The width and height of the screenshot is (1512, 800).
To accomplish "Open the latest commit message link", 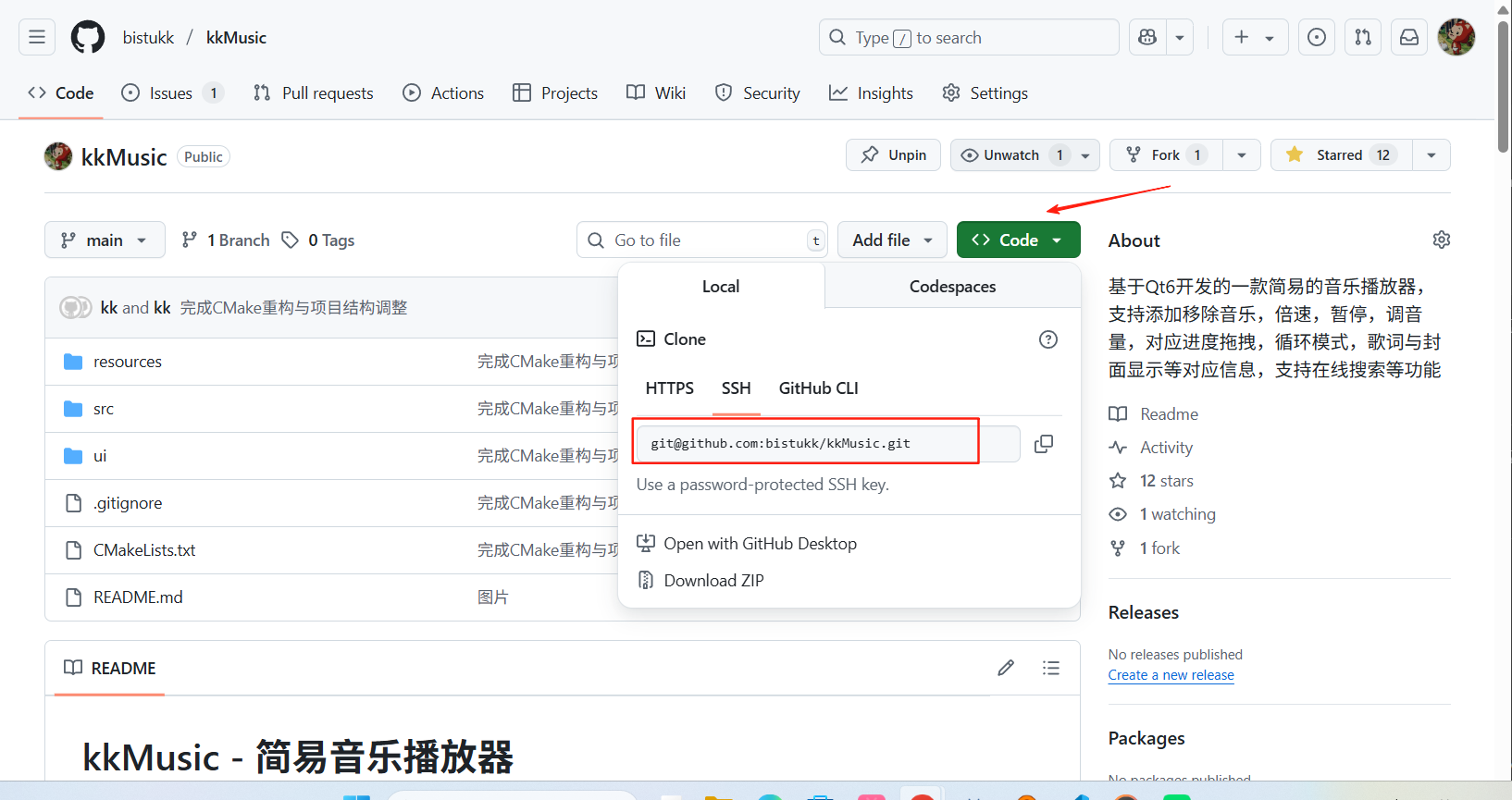I will click(x=293, y=308).
